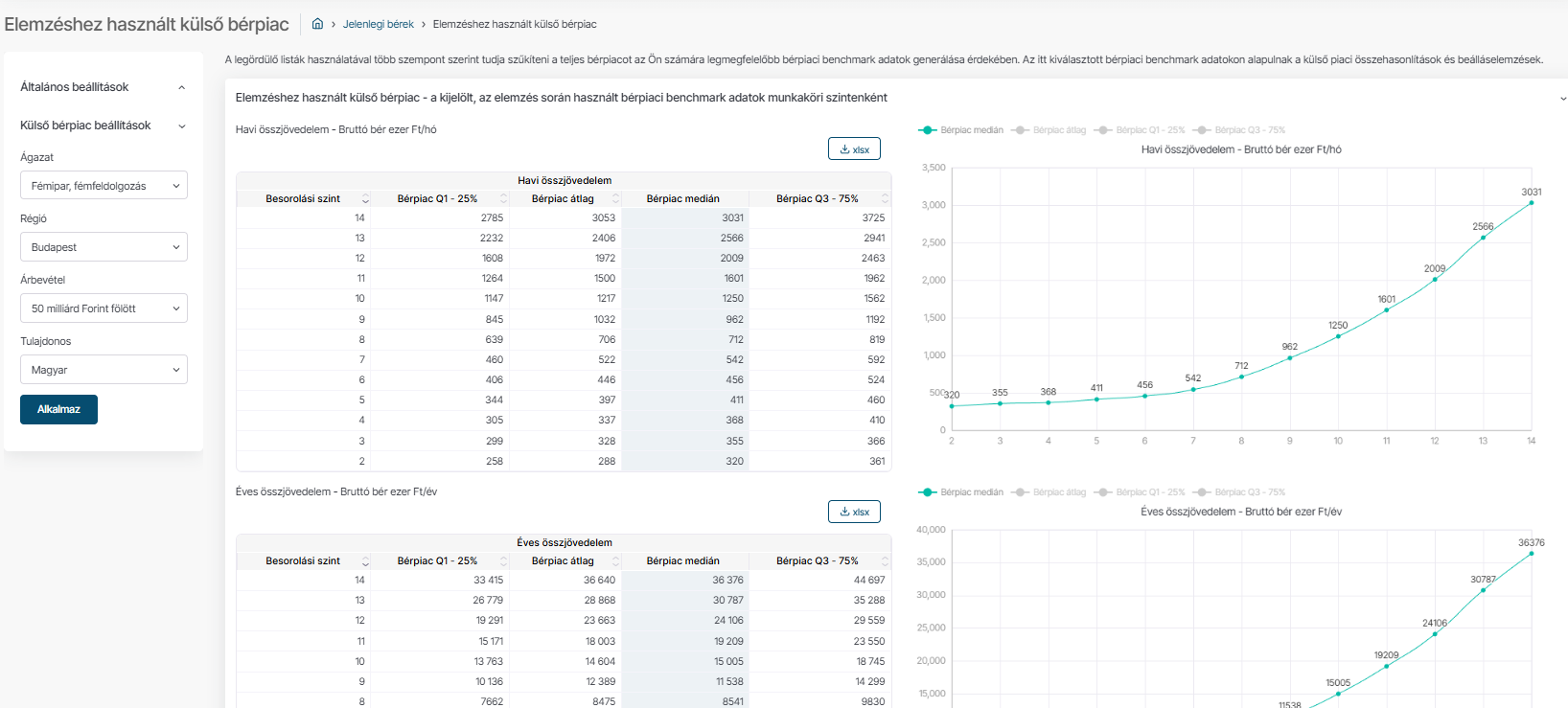Open the Árbevétel dropdown
The width and height of the screenshot is (1568, 708).
104,308
